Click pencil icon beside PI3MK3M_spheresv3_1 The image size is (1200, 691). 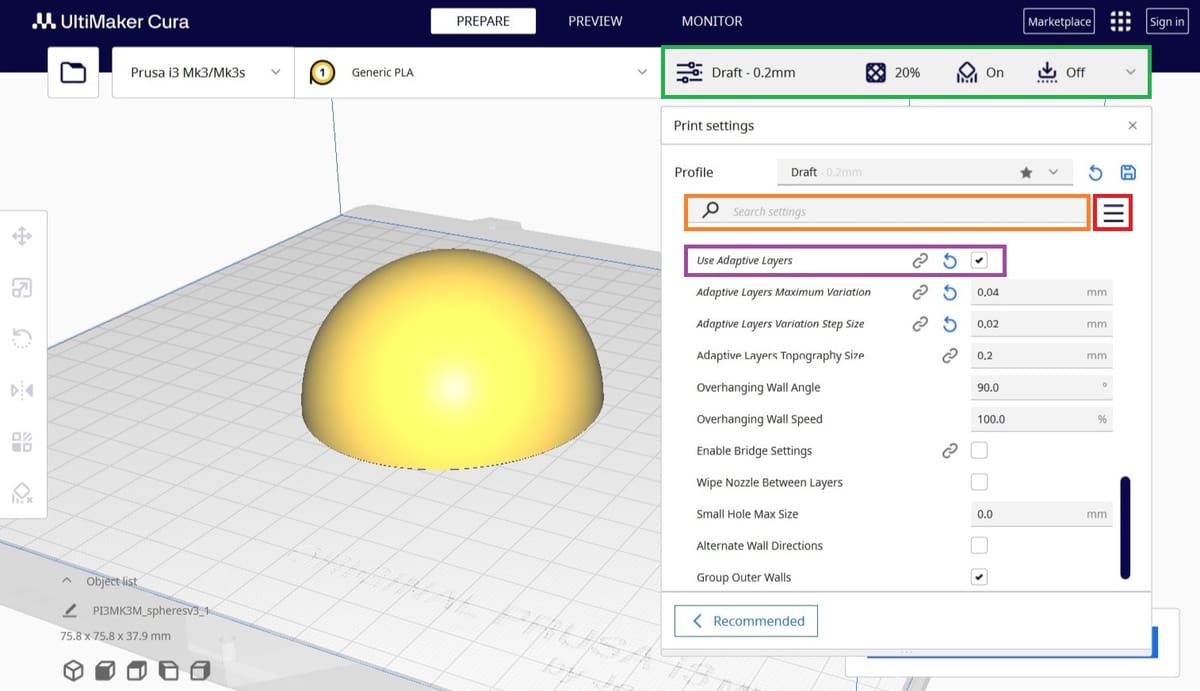click(x=69, y=610)
